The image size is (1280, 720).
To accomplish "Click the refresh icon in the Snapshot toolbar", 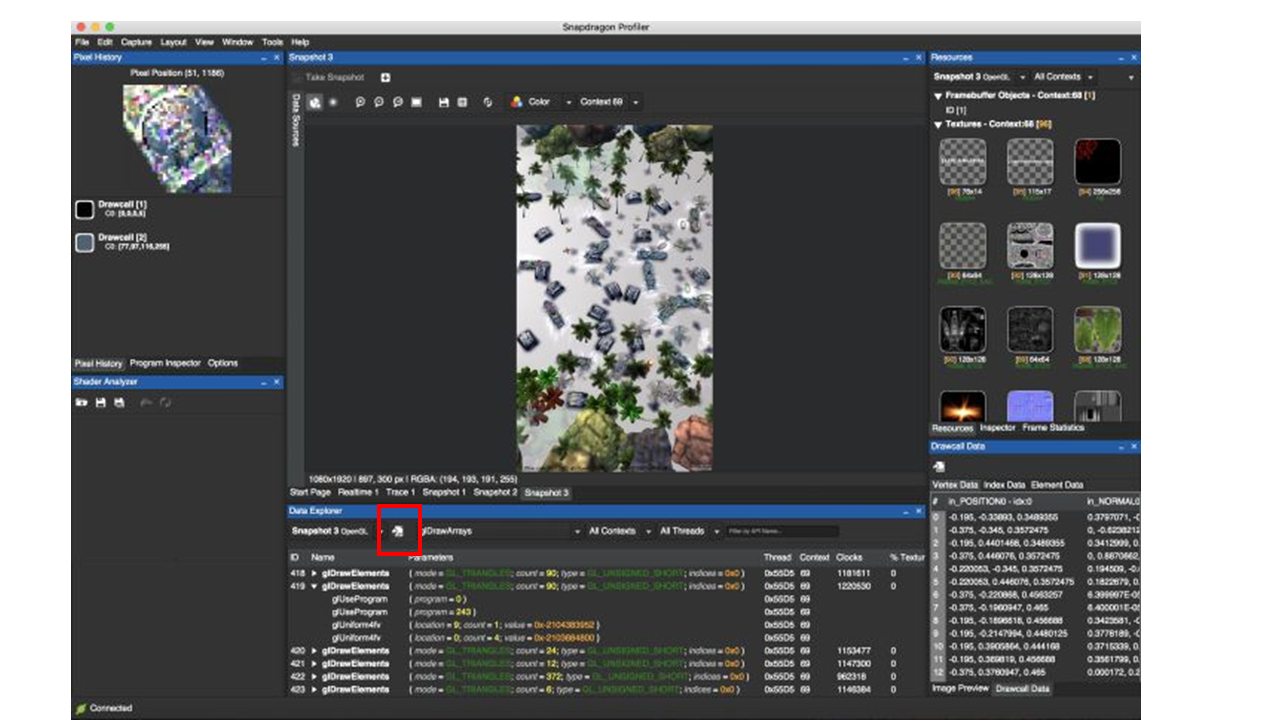I will point(488,102).
